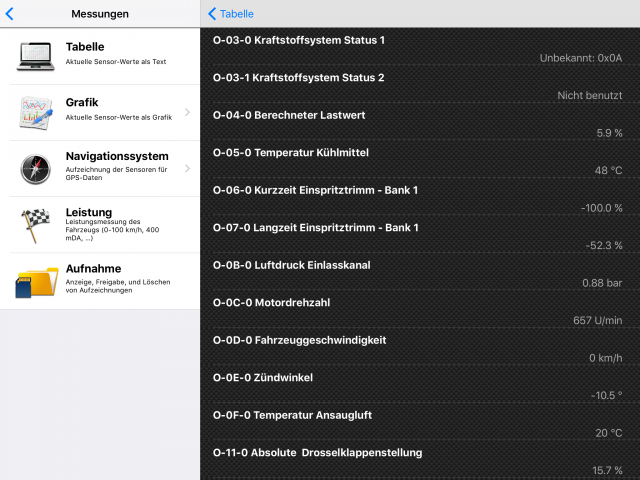Go back from the Messungen screen
Screen dimensions: 640x480
tap(10, 14)
